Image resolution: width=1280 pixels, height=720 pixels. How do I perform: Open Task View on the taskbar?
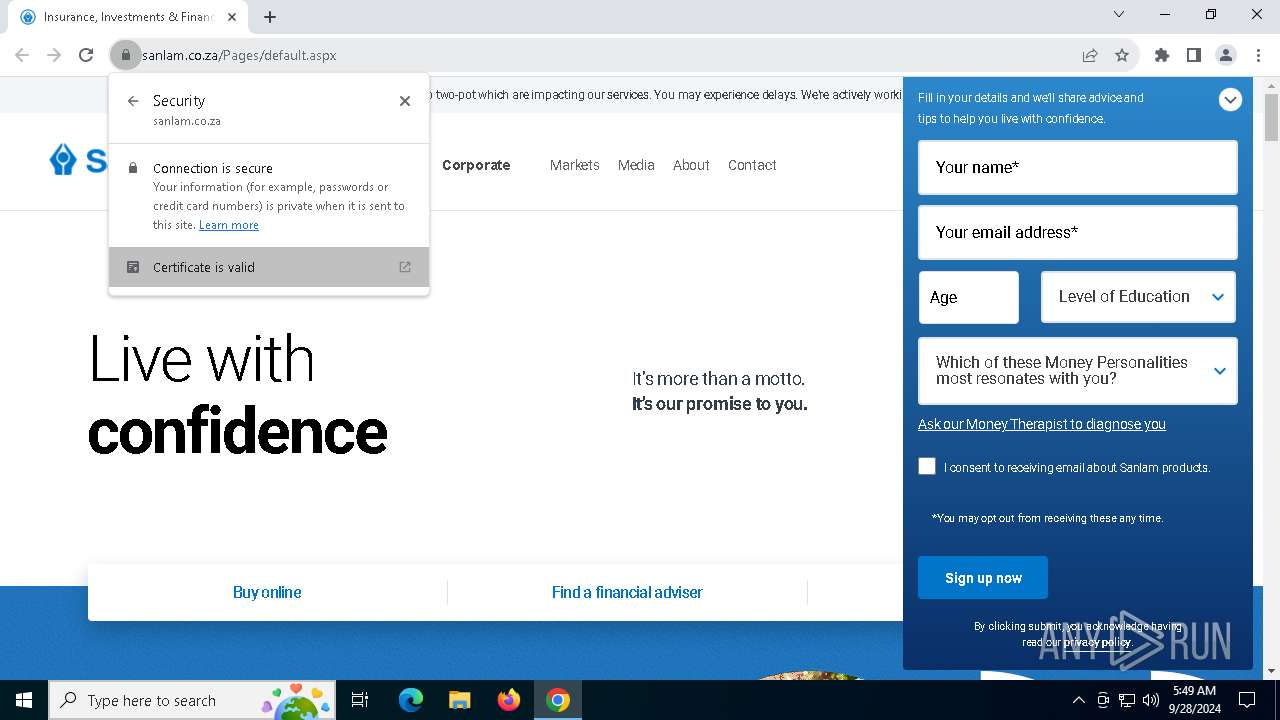coord(360,700)
